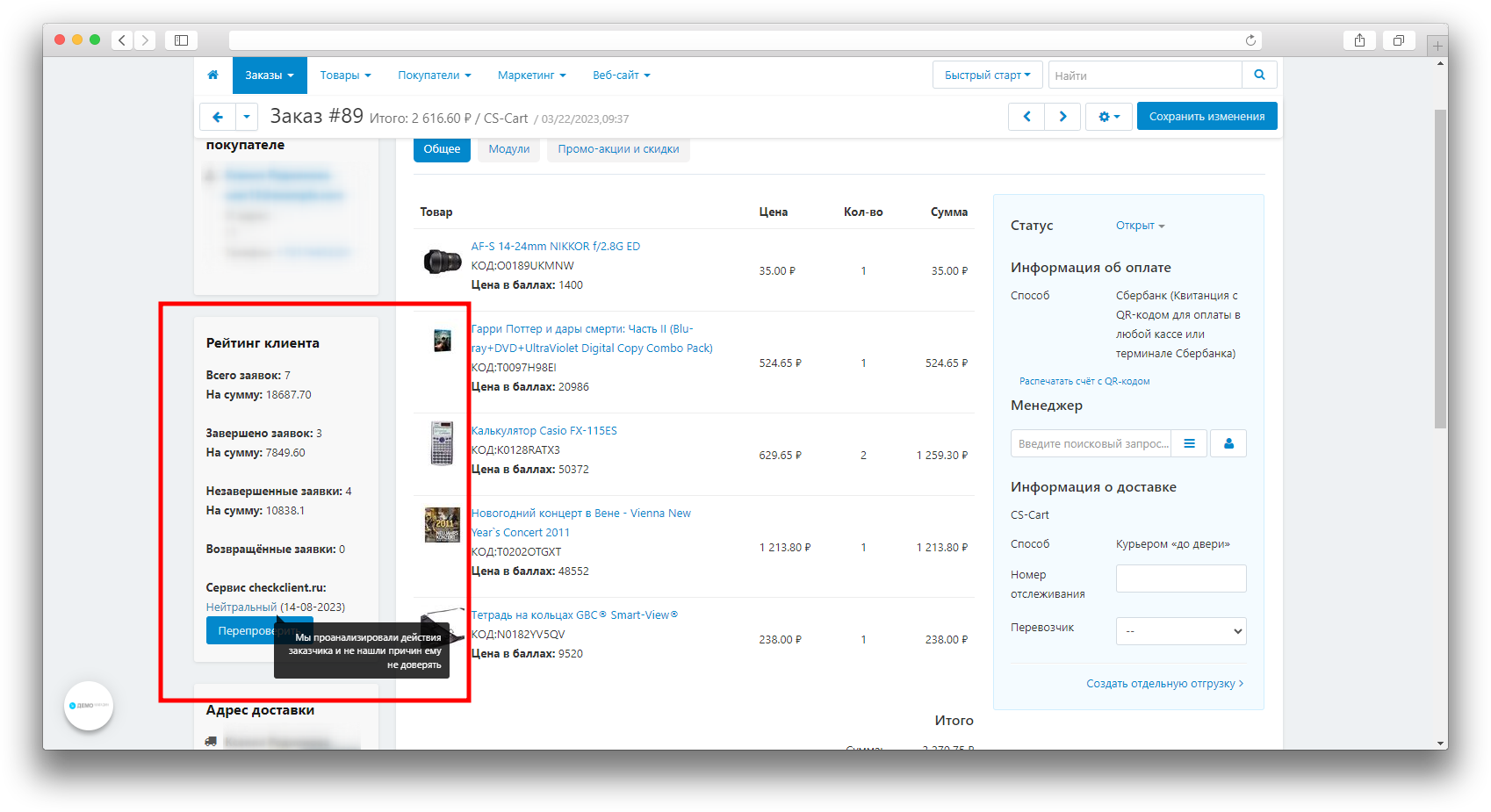1491x812 pixels.
Task: Go back using blue arrow button
Action: tap(218, 117)
